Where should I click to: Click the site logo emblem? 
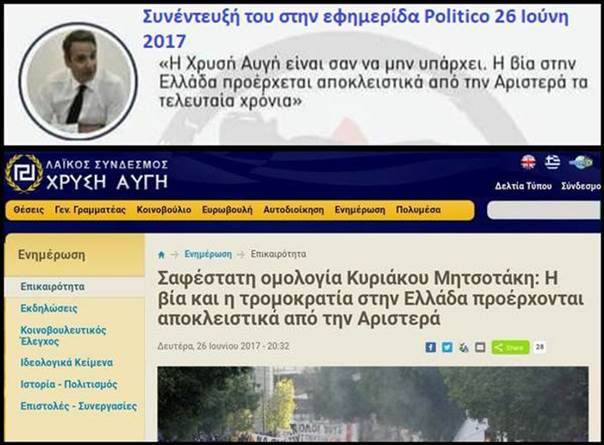click(24, 173)
